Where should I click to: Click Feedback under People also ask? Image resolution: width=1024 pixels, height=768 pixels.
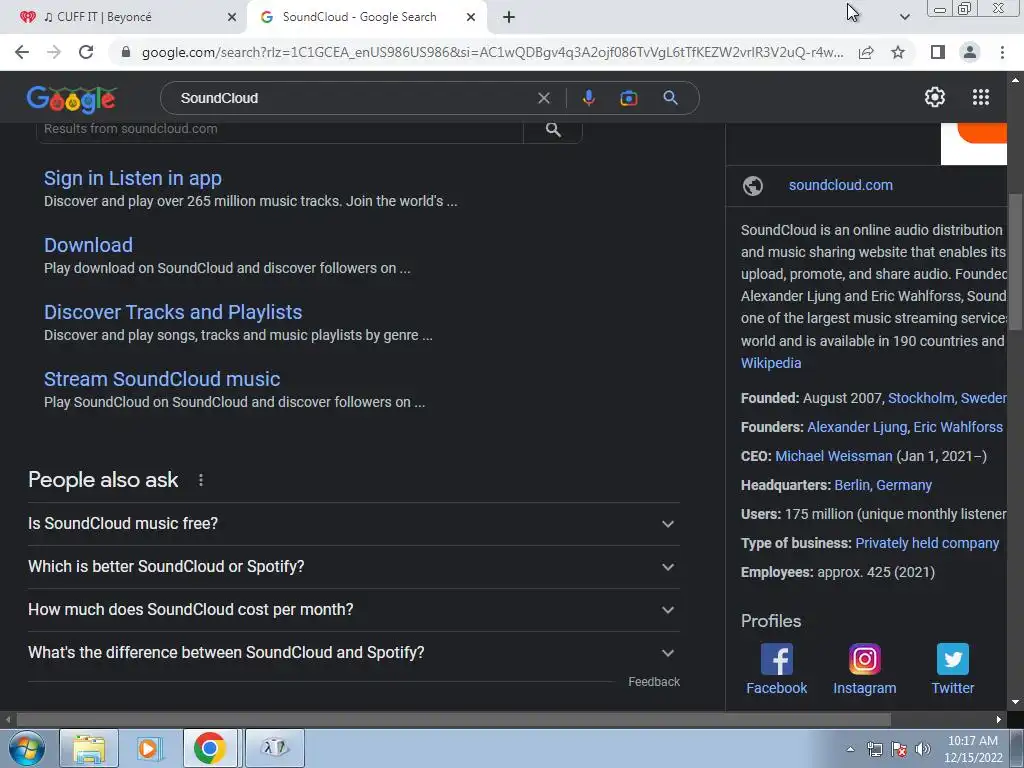click(x=654, y=682)
